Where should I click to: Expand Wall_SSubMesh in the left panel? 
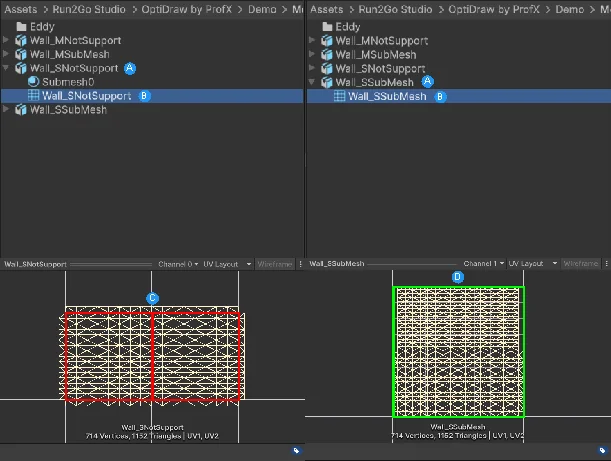(5, 110)
